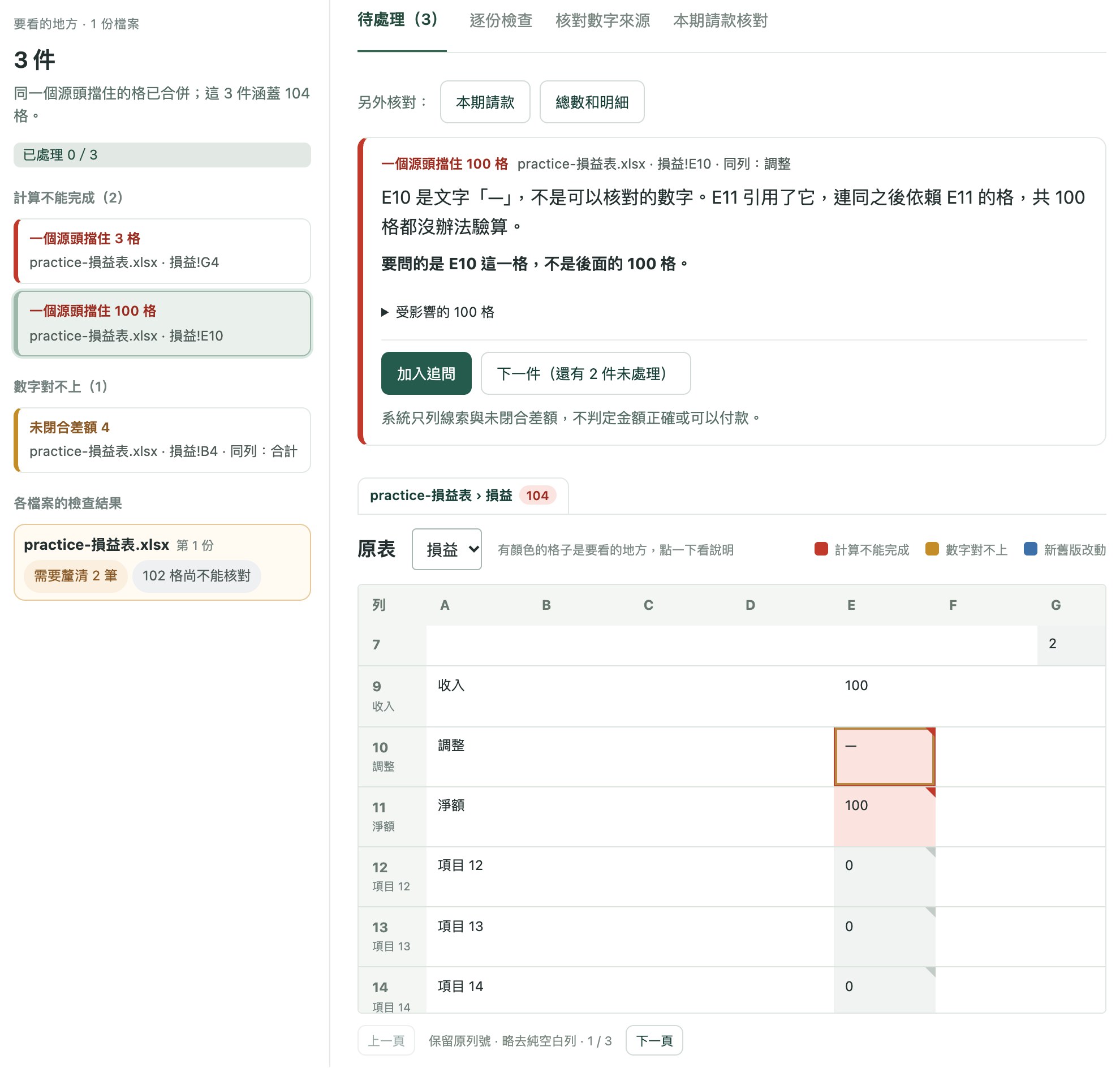This screenshot has width=1120, height=1068.
Task: Open issue 一個源頭擋住 3 格 (損益!G4)
Action: 162,251
